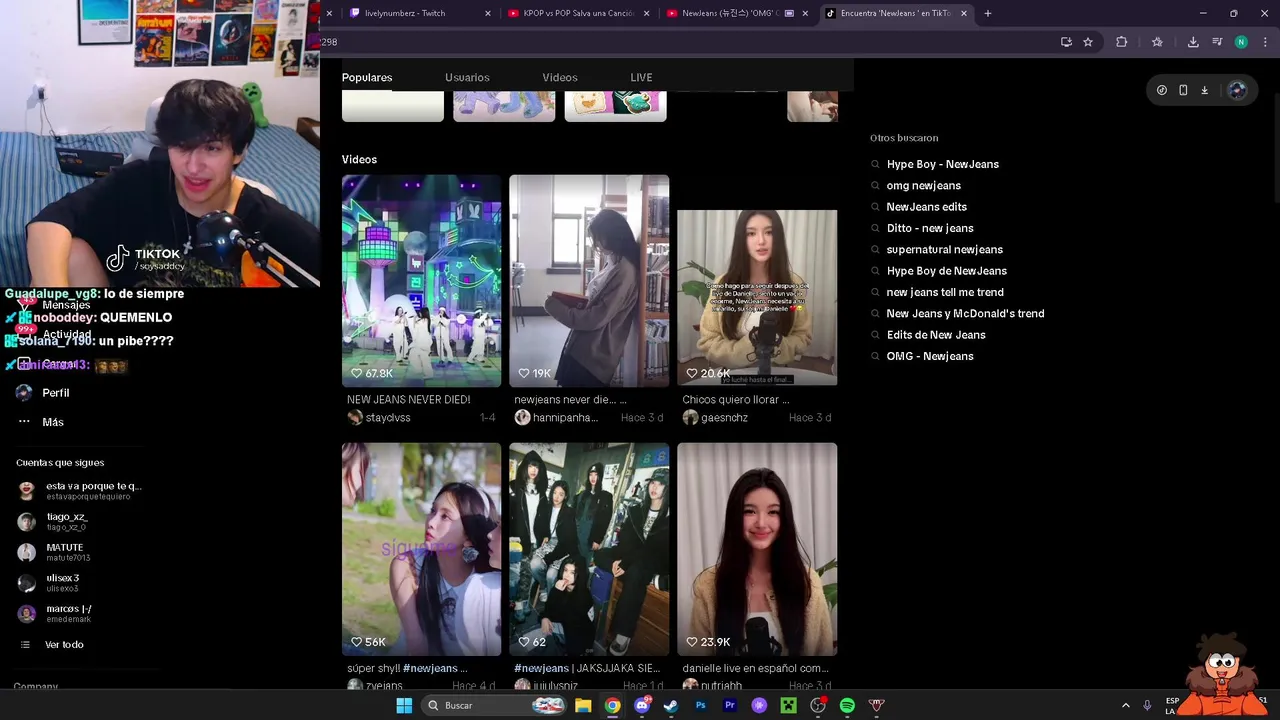The width and height of the screenshot is (1280, 720).
Task: Open OBS Studio from the taskbar
Action: 818,705
